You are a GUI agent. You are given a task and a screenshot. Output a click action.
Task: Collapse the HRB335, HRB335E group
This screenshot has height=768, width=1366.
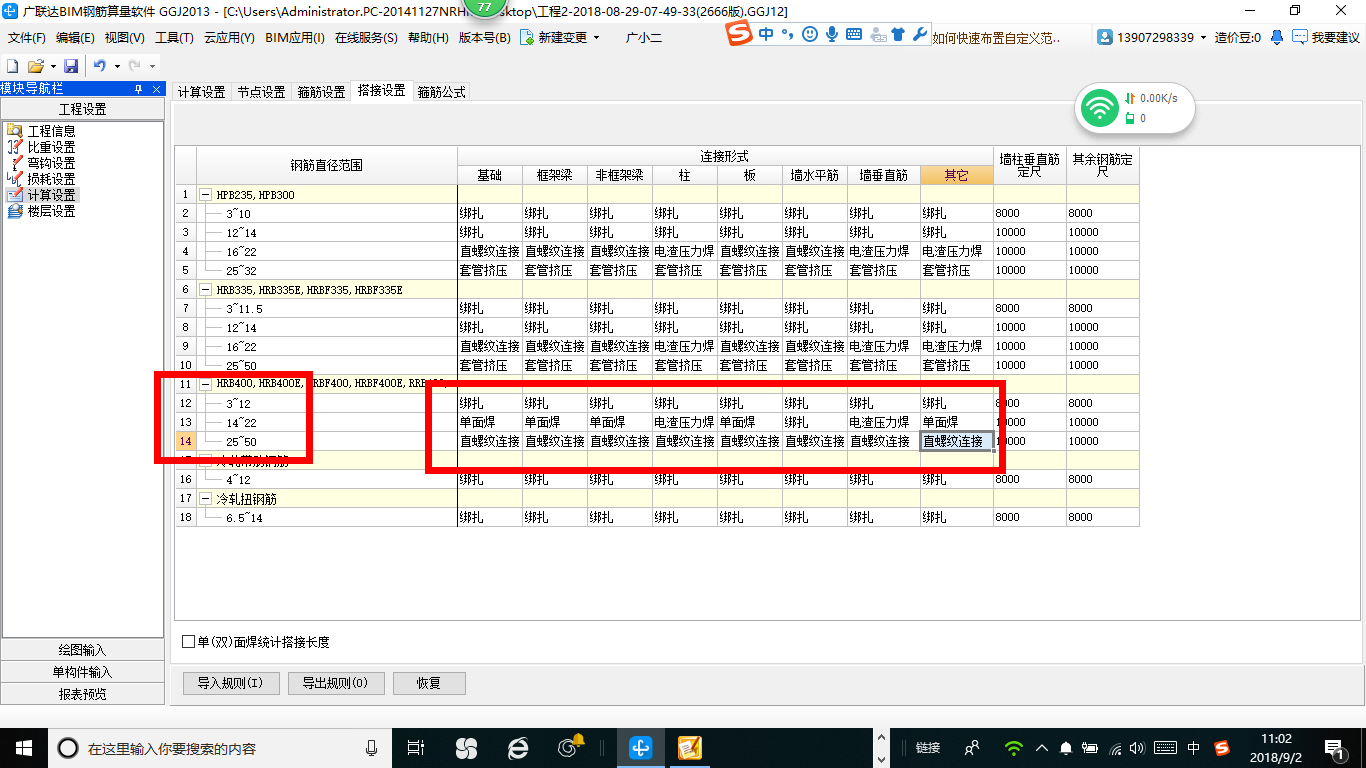coord(205,289)
